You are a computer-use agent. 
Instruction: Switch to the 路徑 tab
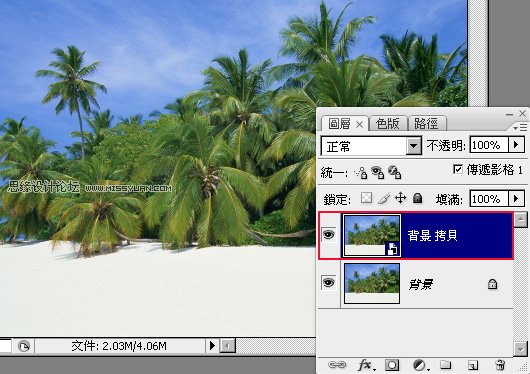(426, 123)
